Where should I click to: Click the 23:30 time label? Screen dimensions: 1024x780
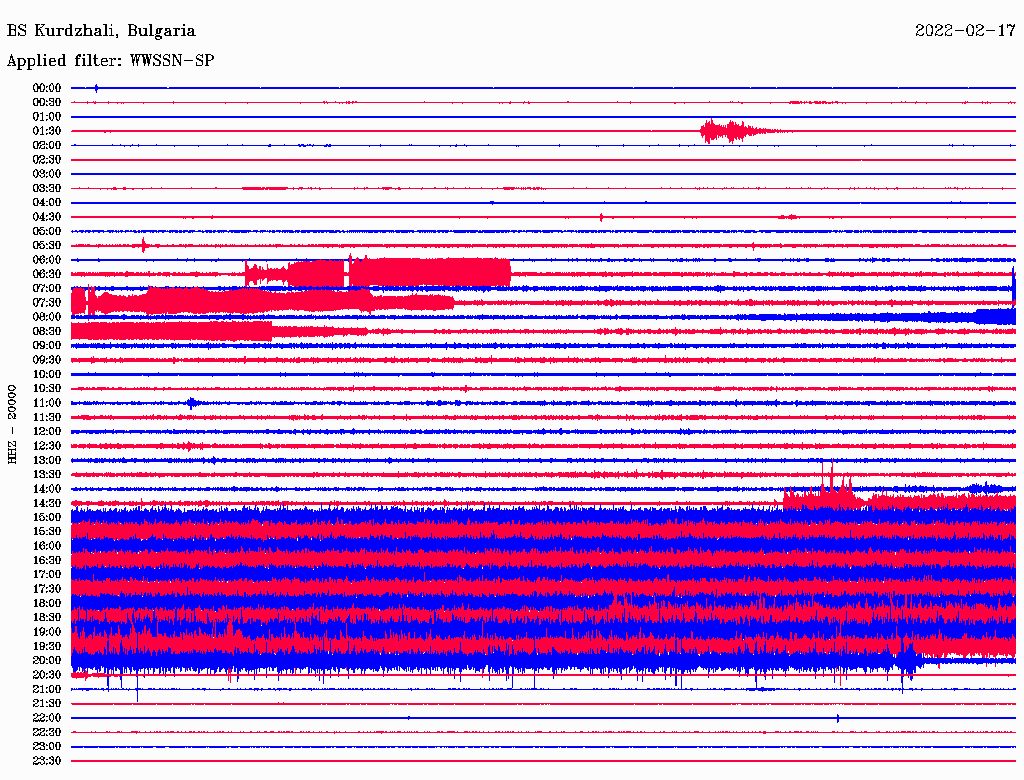click(47, 761)
